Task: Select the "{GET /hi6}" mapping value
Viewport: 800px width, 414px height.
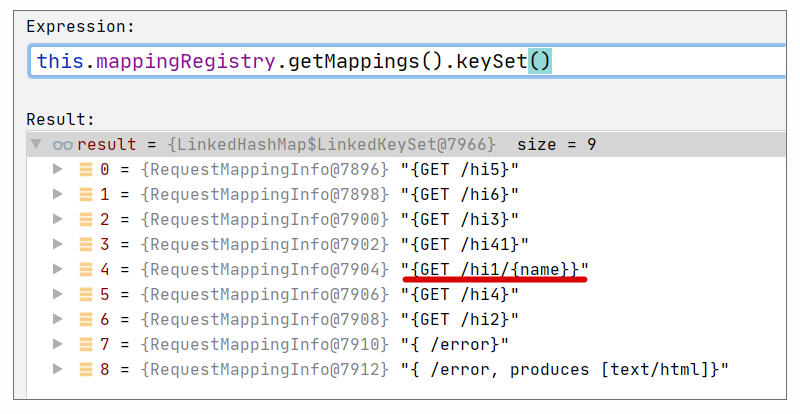Action: pos(460,194)
